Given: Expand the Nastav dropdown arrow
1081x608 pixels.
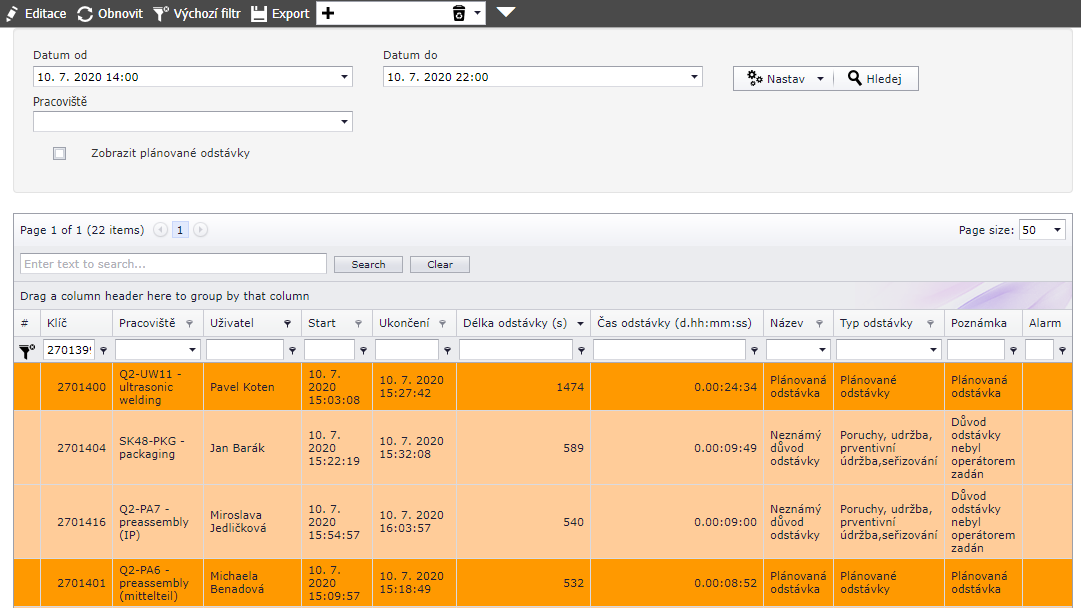Looking at the screenshot, I should (820, 79).
